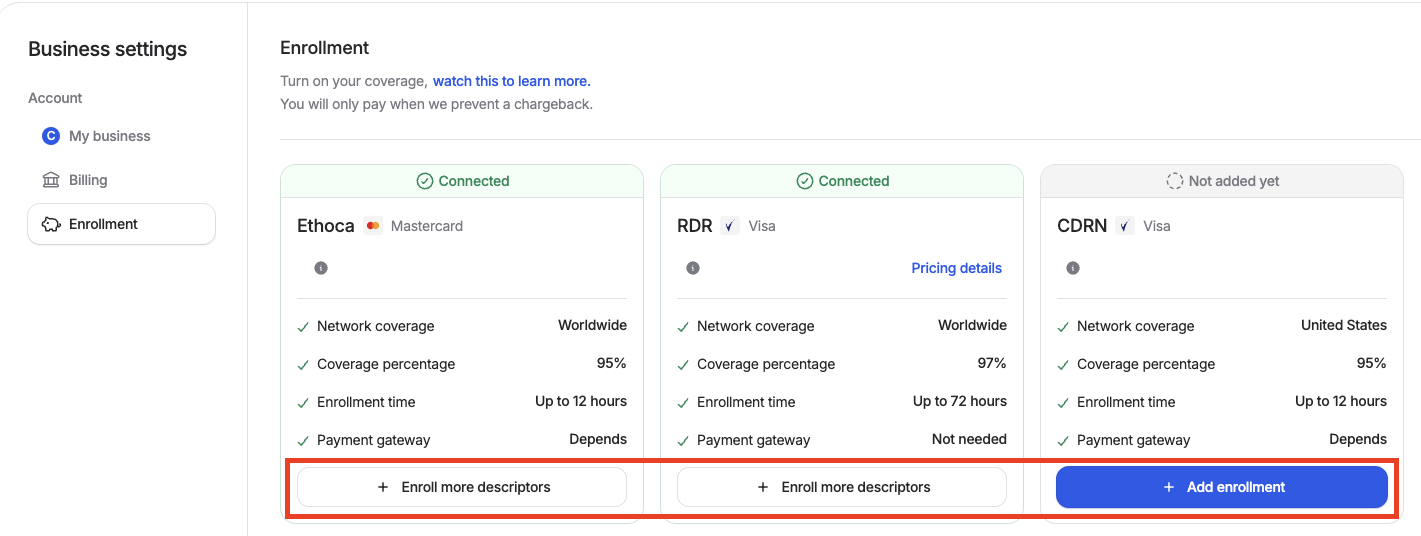The height and width of the screenshot is (536, 1421).
Task: Open the 'watch this to learn more' link
Action: (512, 81)
